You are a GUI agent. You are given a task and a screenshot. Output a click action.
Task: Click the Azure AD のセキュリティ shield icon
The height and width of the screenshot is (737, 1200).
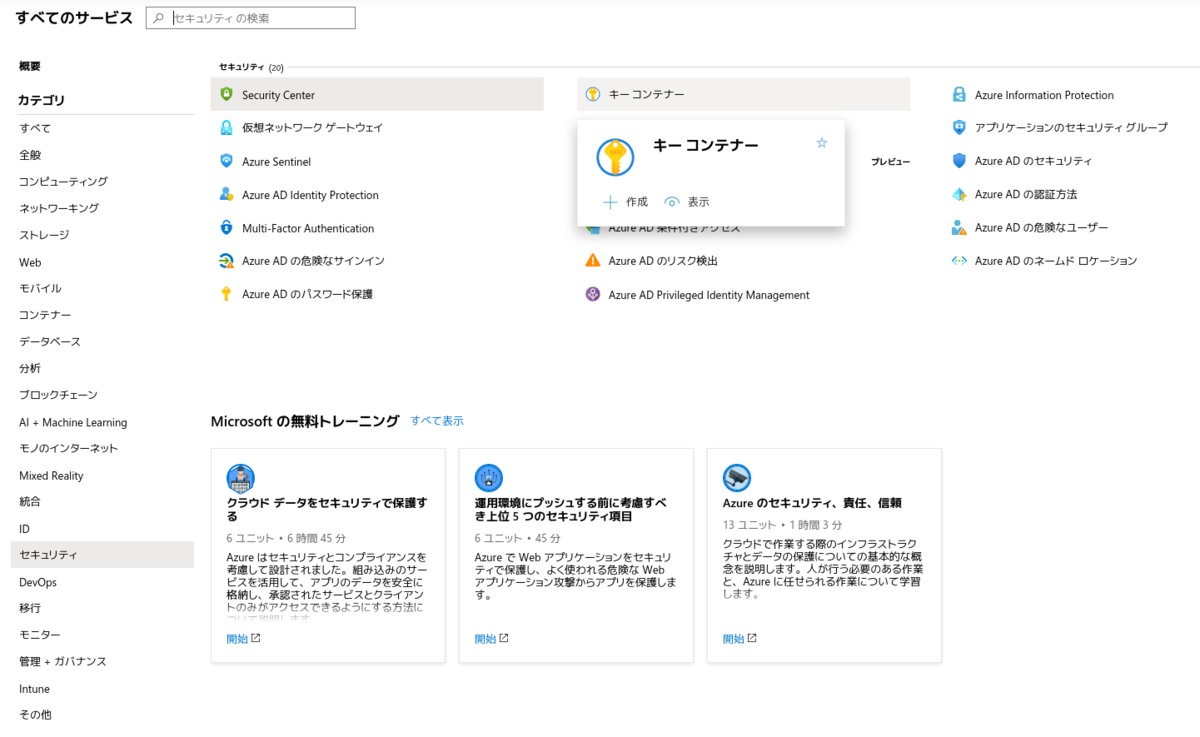[959, 161]
